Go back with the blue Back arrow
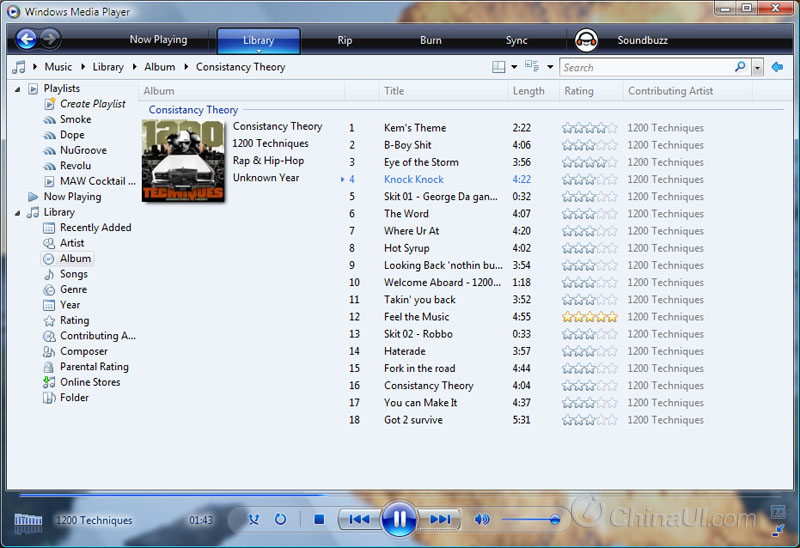800x548 pixels. [x=27, y=39]
